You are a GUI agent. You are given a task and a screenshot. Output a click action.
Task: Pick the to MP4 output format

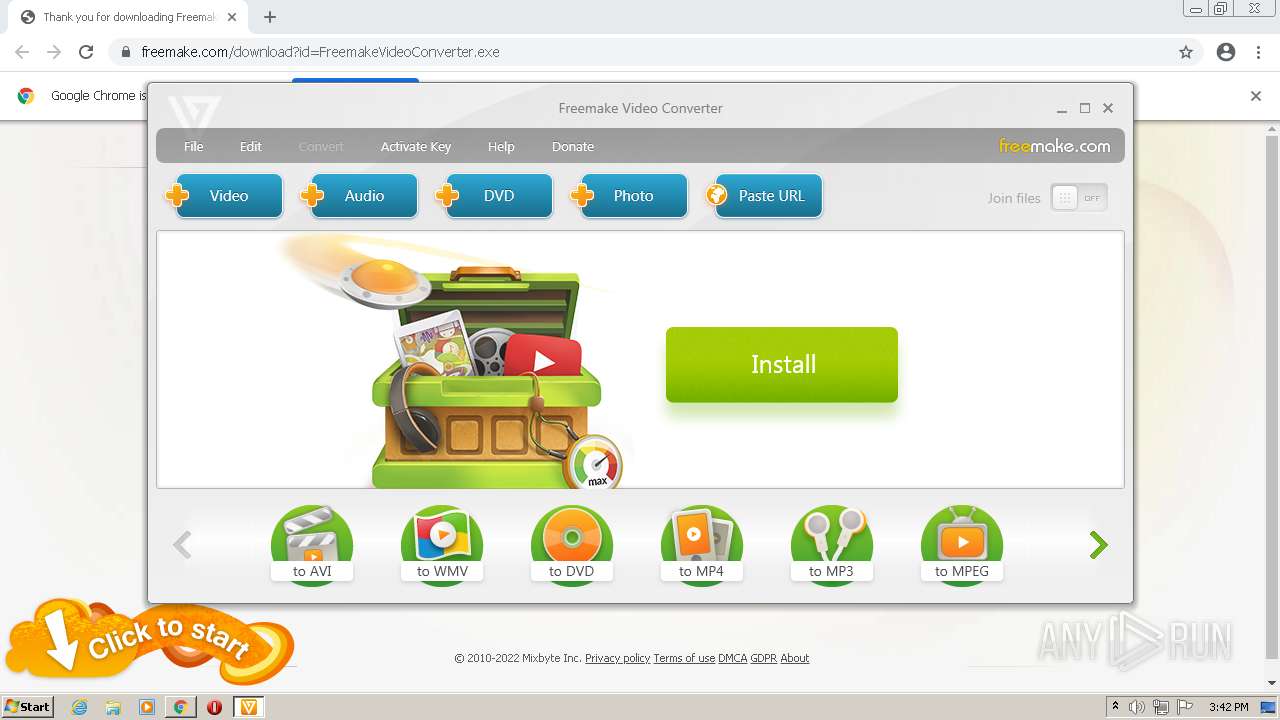coord(702,545)
